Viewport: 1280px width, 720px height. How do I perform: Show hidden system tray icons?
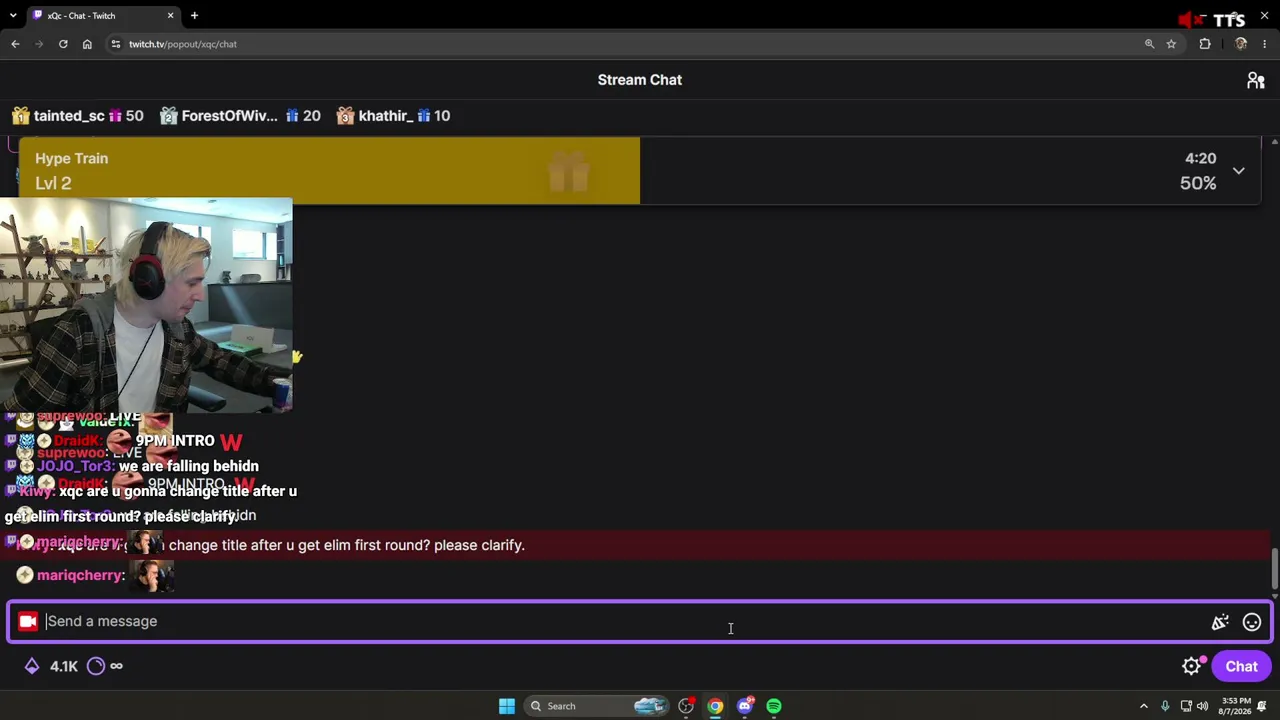pyautogui.click(x=1144, y=706)
